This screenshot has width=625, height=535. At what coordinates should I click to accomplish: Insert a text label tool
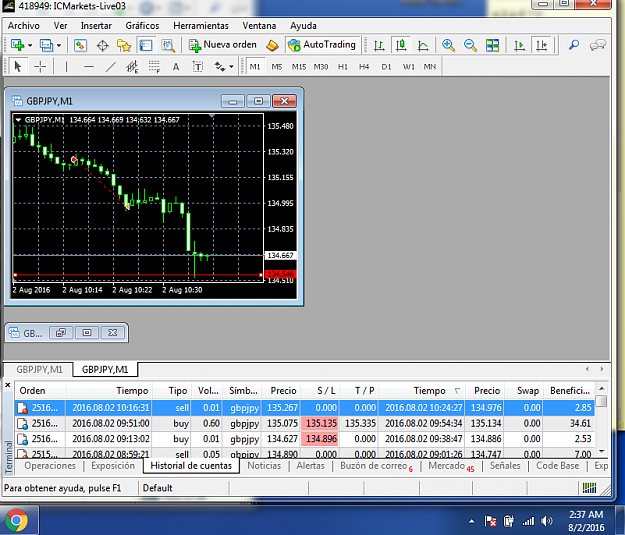[198, 67]
